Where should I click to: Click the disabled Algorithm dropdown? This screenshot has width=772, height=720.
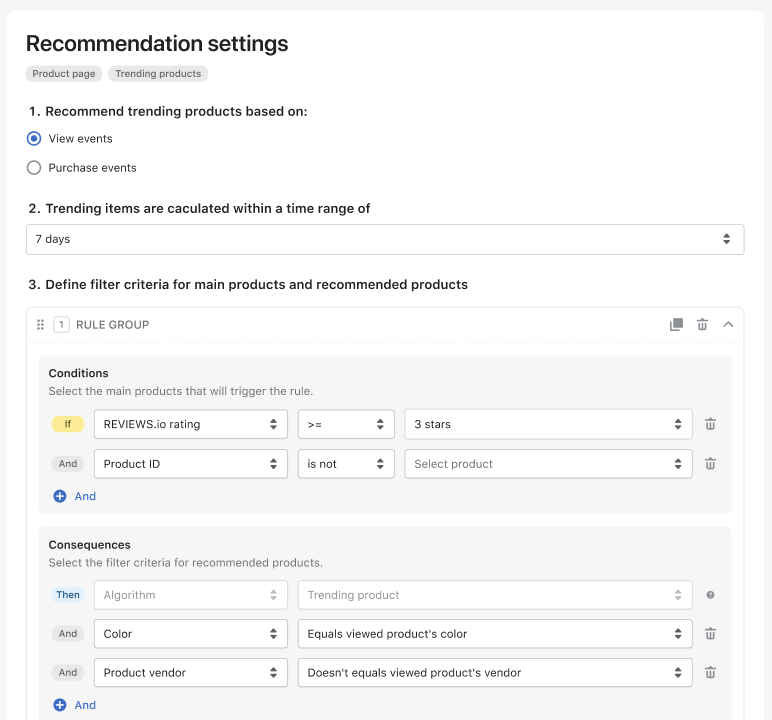click(191, 595)
